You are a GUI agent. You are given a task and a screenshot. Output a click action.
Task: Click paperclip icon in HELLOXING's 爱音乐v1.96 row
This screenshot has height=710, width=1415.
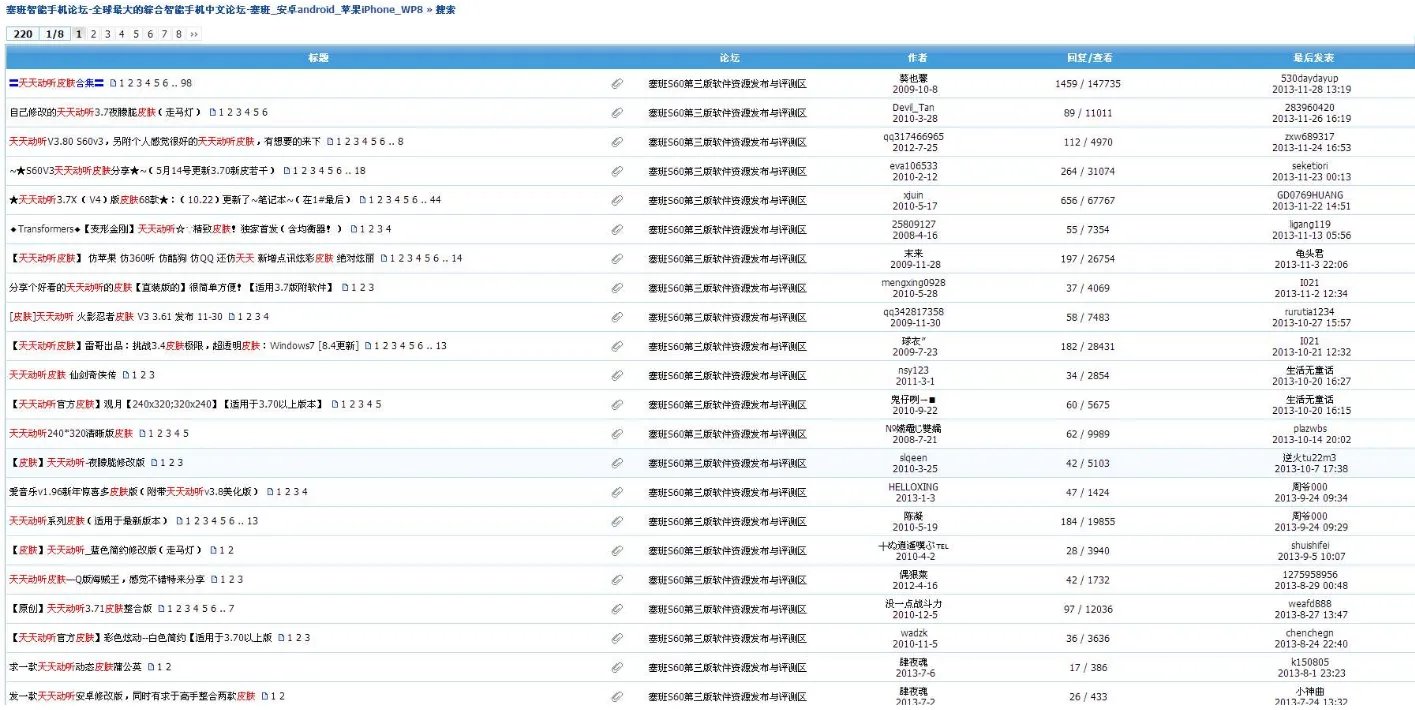pyautogui.click(x=617, y=492)
